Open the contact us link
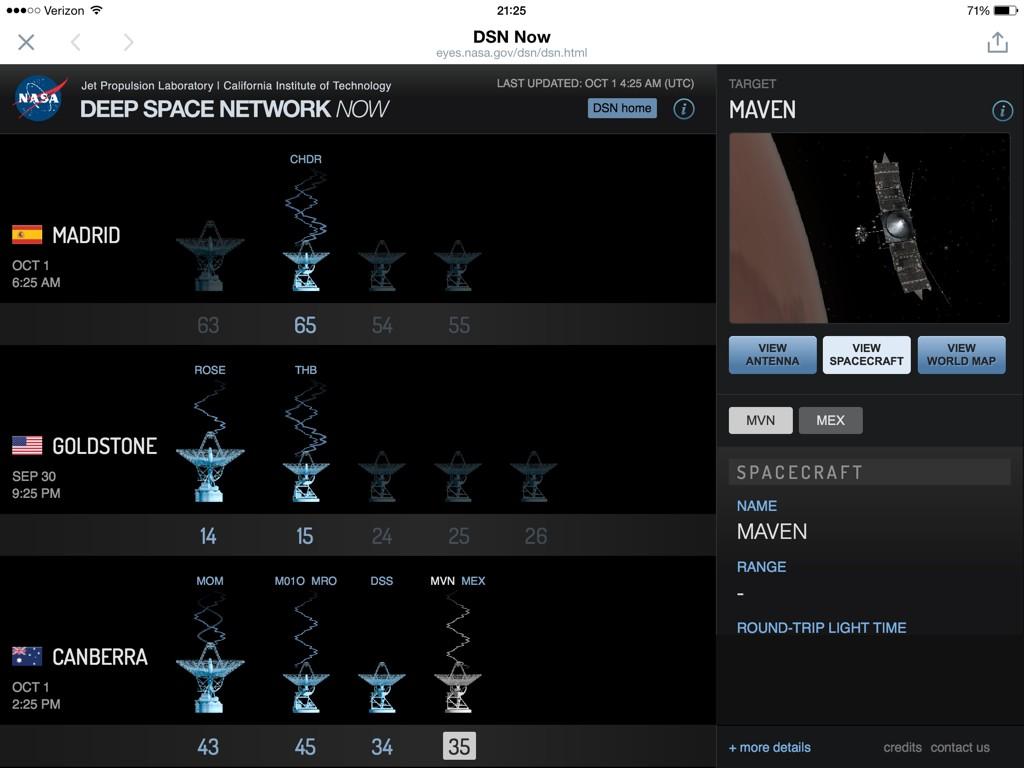This screenshot has height=768, width=1024. coord(960,748)
